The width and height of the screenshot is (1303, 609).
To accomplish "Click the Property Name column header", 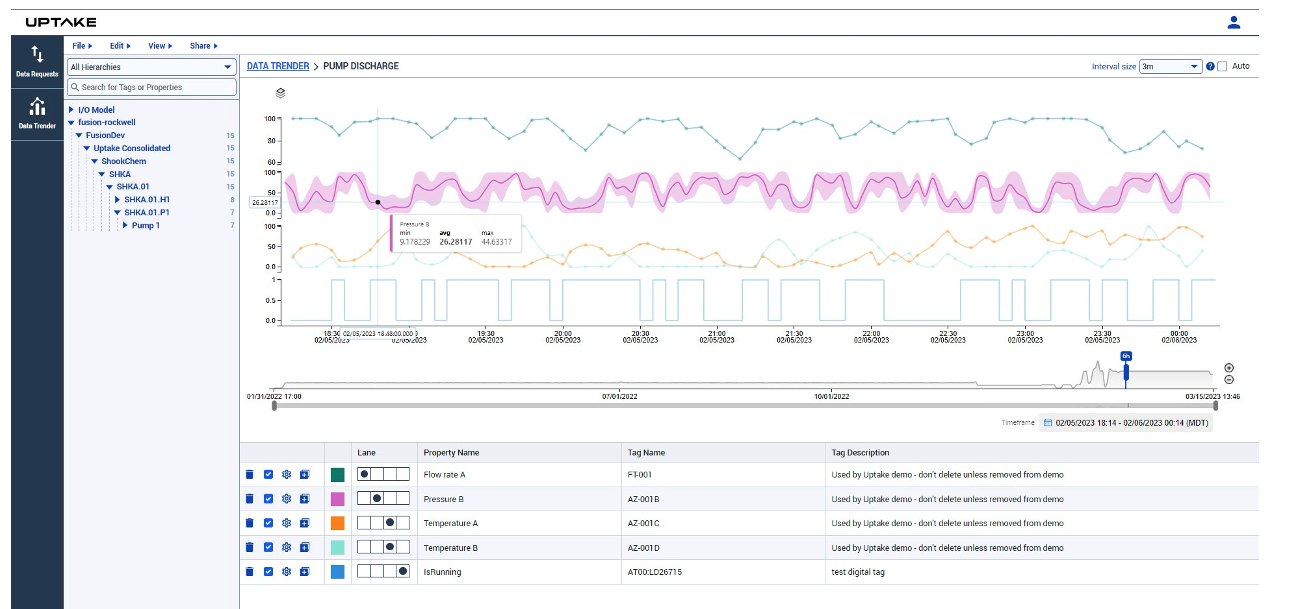I will click(451, 453).
